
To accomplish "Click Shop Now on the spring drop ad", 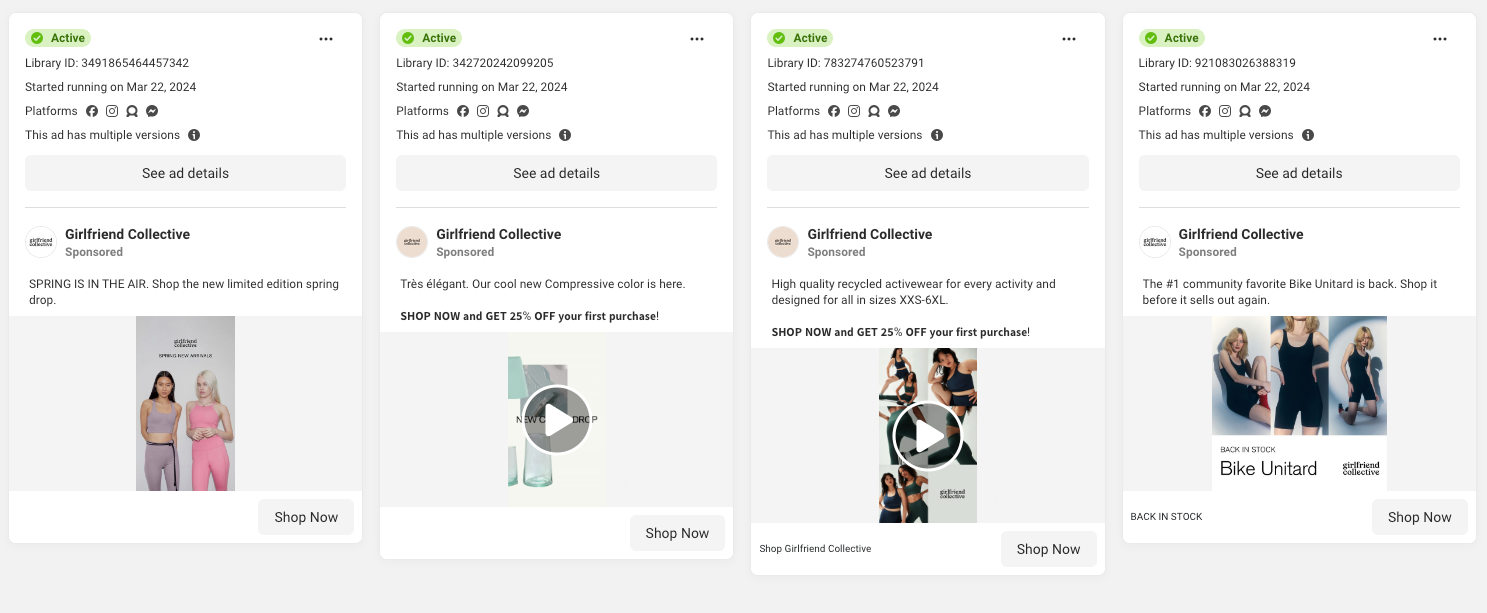I will tap(306, 517).
